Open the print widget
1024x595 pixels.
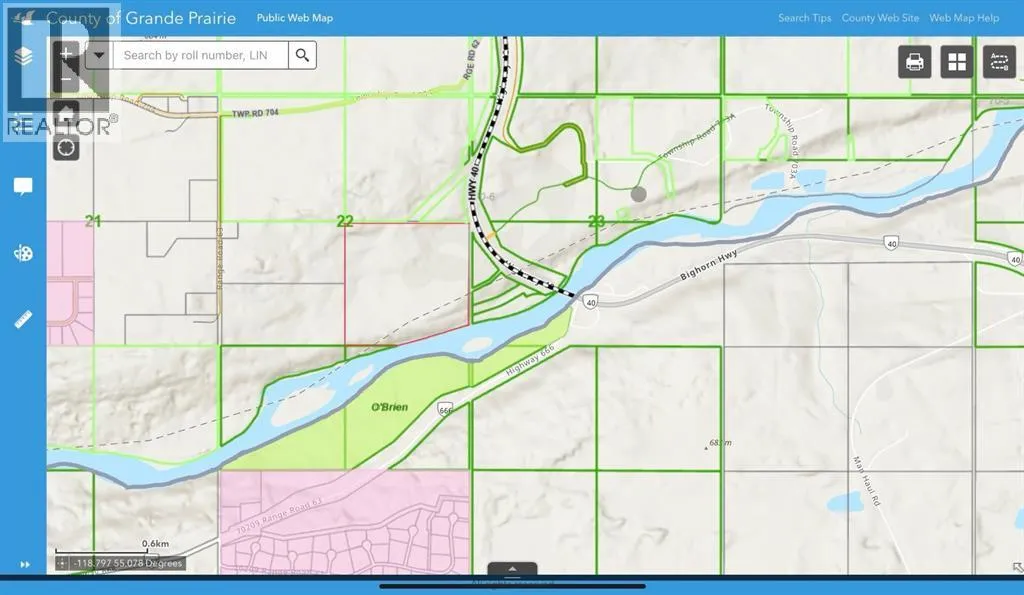point(914,62)
